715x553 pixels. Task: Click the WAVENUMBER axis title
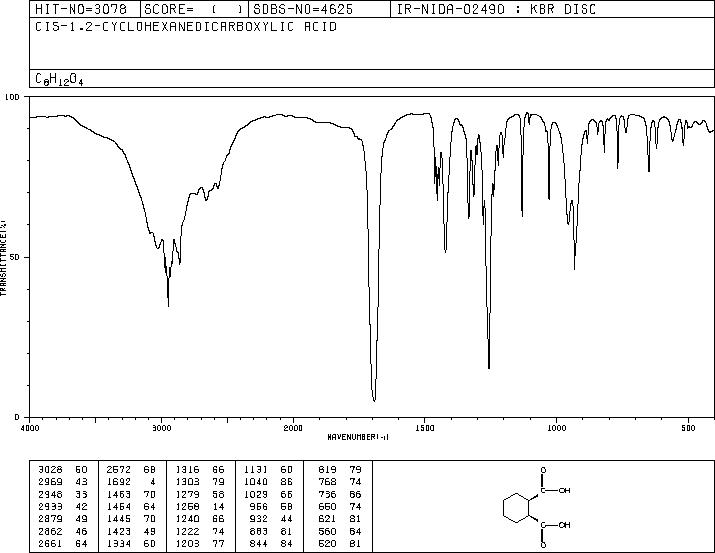point(358,437)
